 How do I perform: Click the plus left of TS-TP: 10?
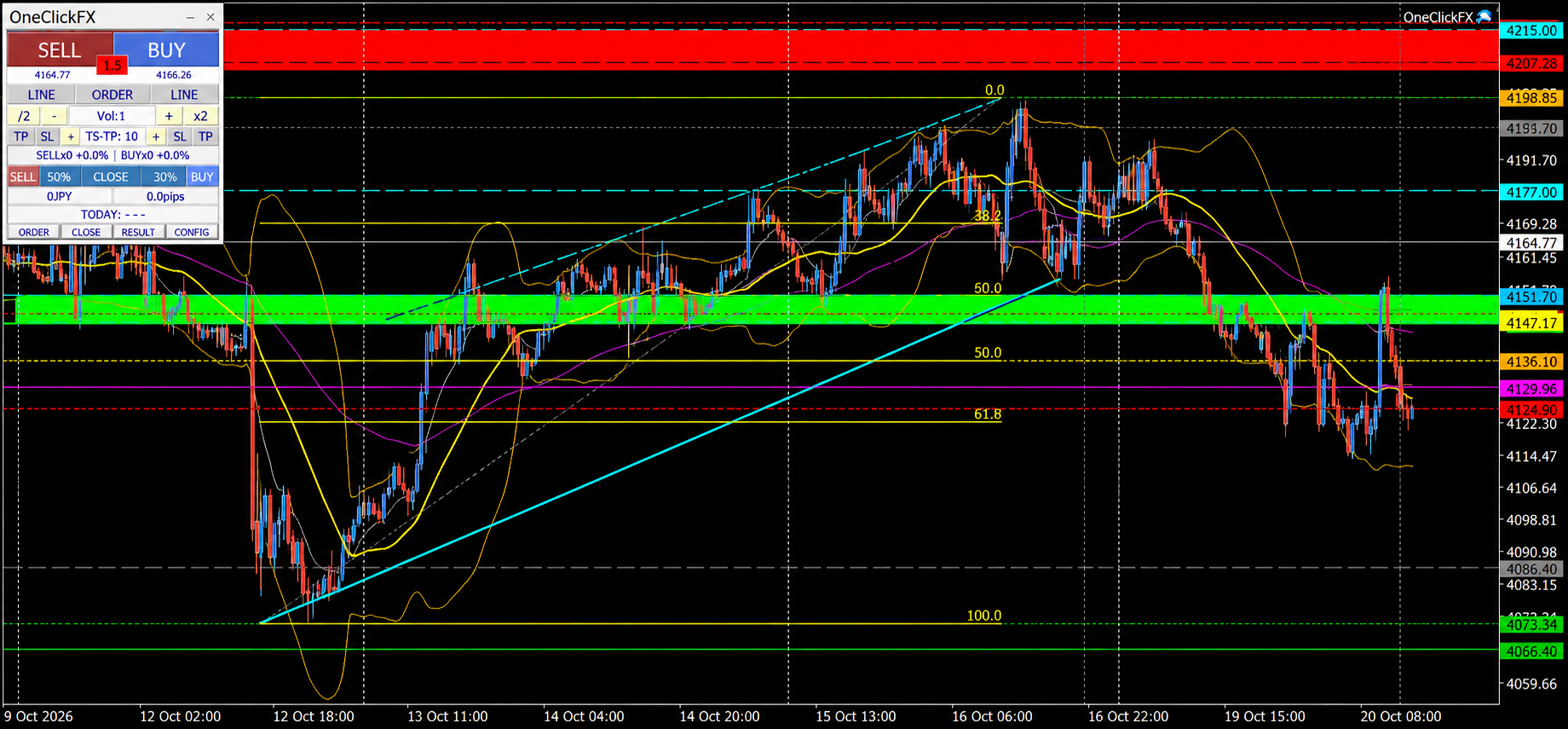click(71, 136)
